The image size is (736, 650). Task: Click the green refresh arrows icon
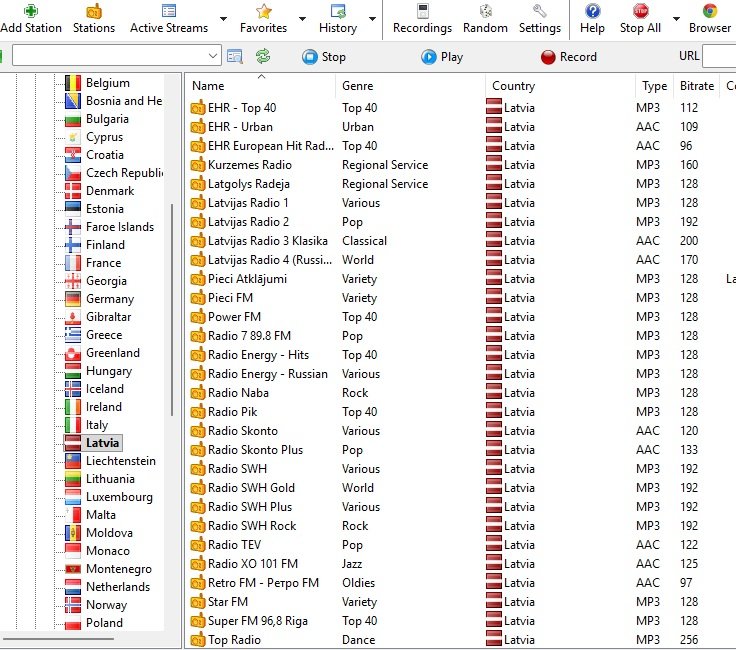tap(263, 56)
